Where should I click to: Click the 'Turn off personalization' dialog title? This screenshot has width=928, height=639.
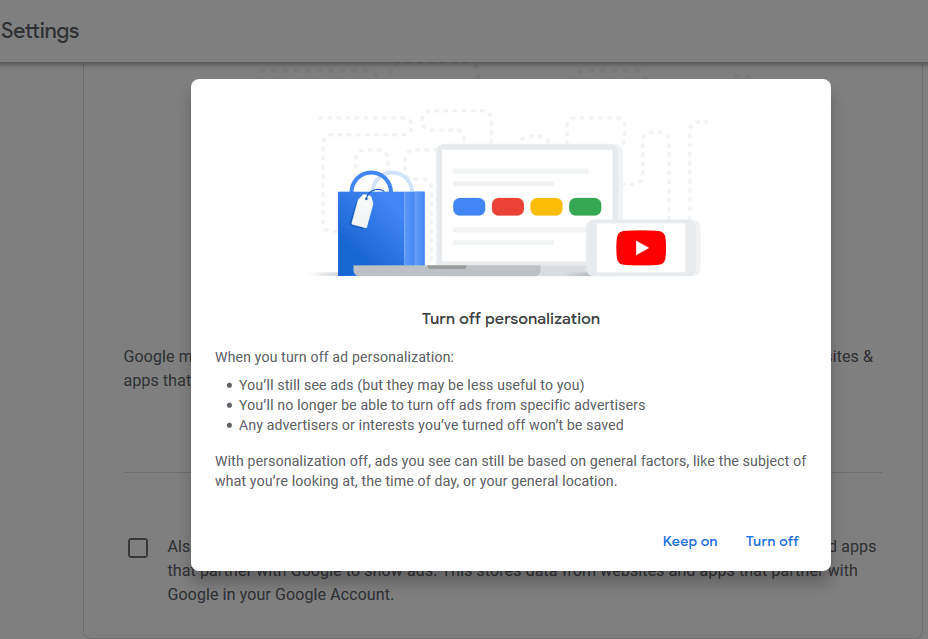tap(511, 319)
